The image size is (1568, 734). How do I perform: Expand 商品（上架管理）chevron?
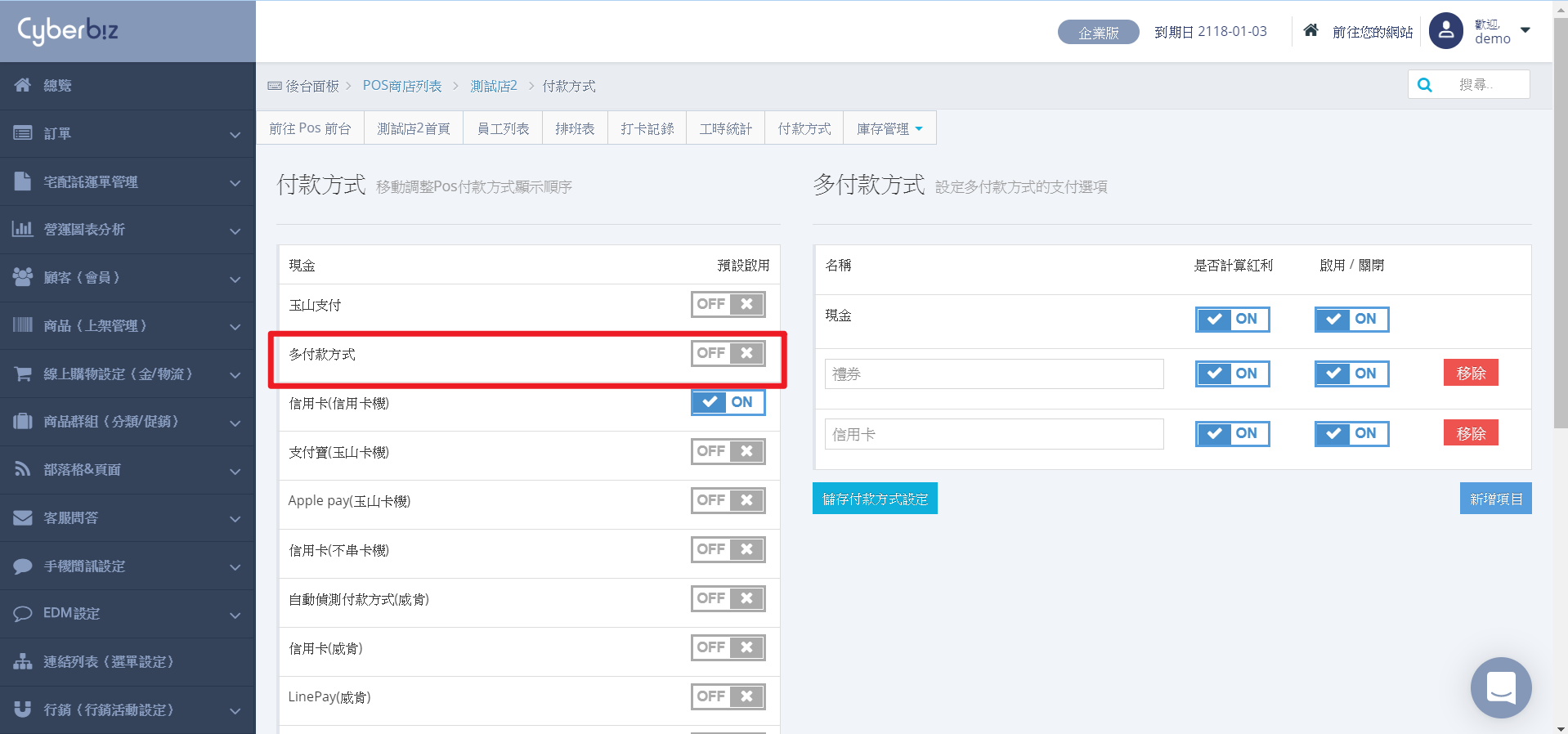pos(235,327)
